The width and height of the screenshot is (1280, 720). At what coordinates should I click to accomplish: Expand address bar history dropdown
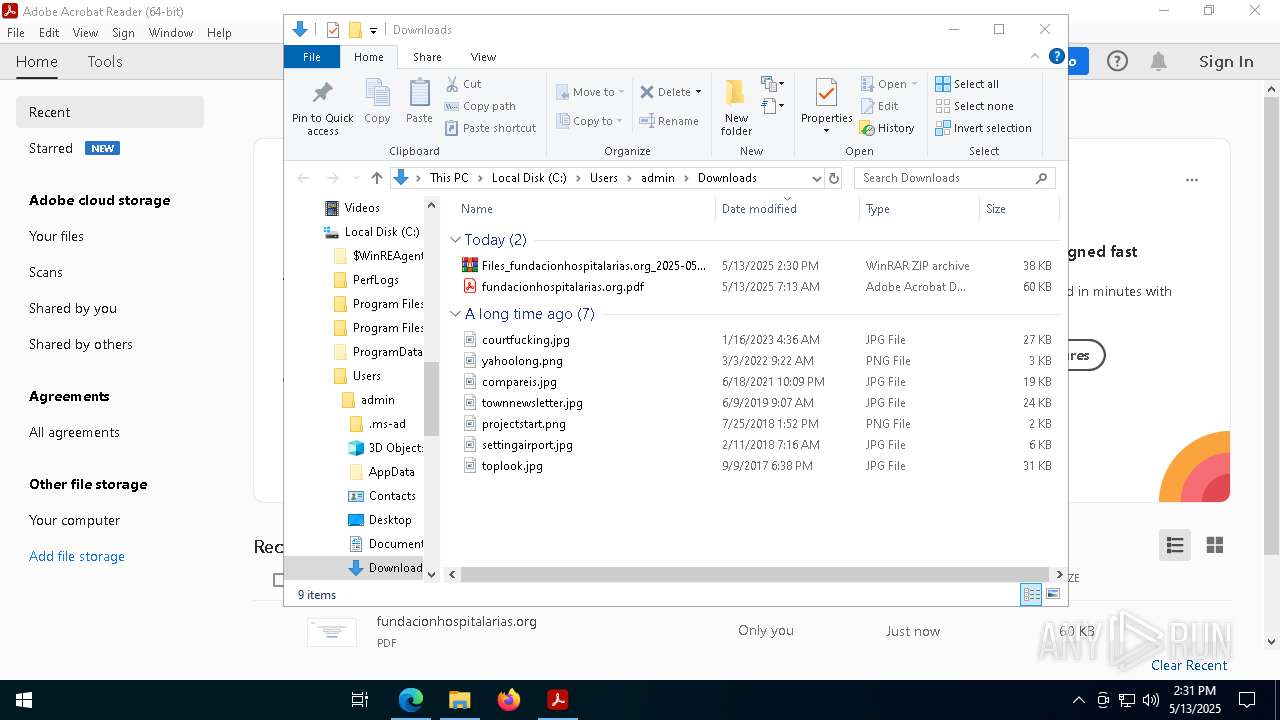click(x=816, y=178)
